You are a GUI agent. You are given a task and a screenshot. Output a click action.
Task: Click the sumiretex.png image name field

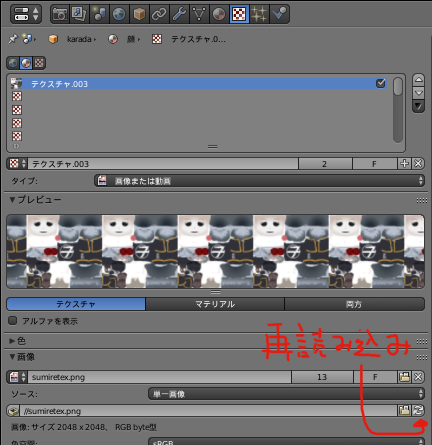point(160,377)
